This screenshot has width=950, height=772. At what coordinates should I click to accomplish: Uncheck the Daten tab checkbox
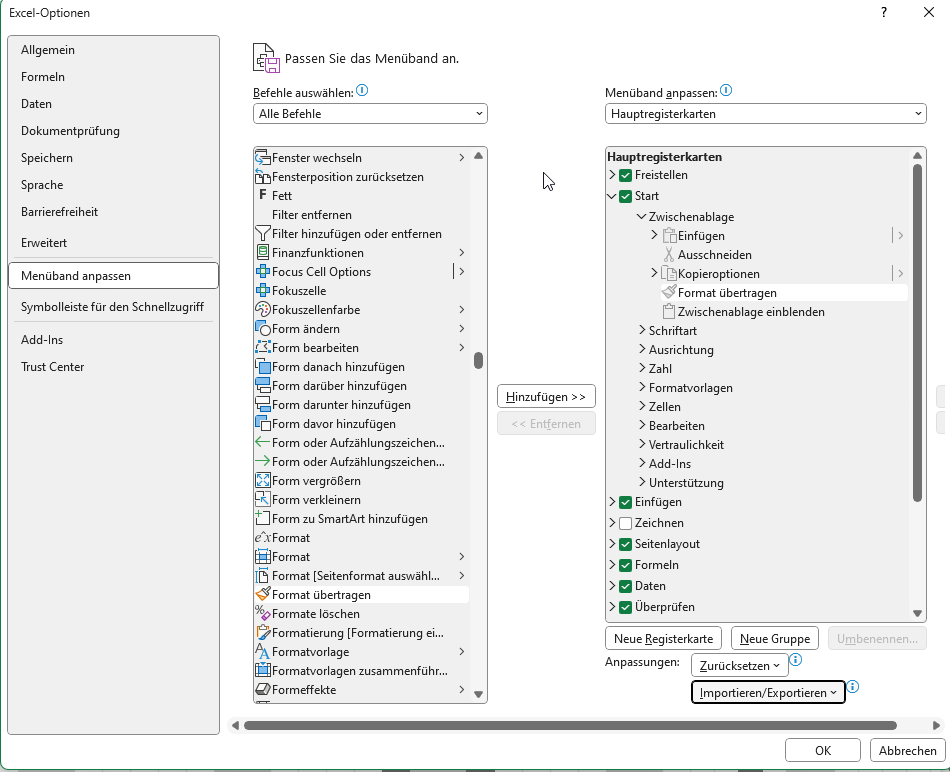626,586
